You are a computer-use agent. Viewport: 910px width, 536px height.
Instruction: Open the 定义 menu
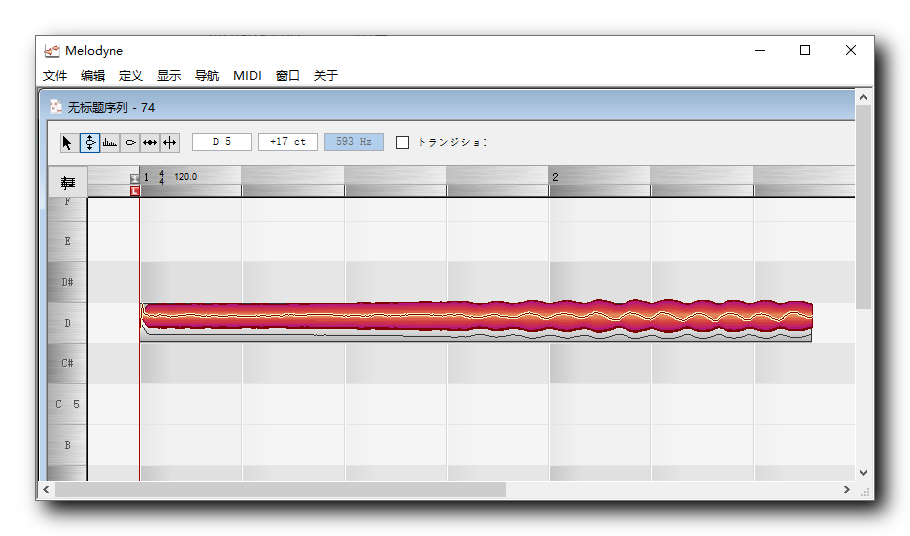tap(131, 75)
